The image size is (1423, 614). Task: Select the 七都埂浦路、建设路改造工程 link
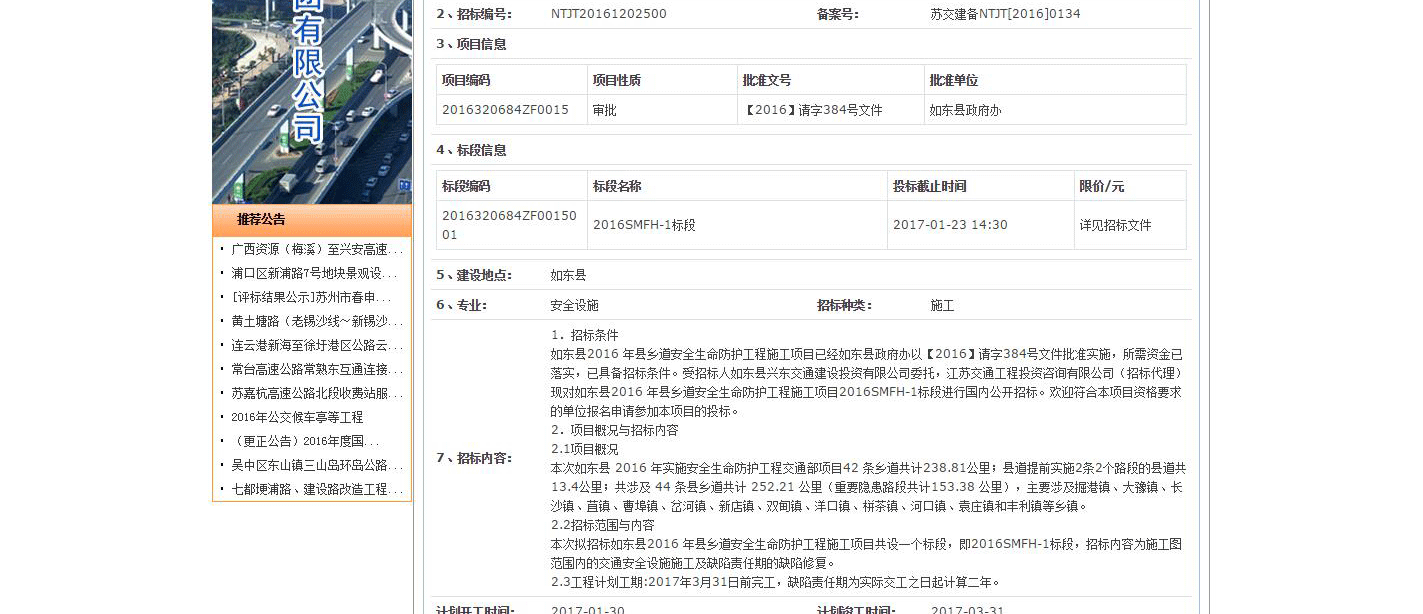pos(316,489)
